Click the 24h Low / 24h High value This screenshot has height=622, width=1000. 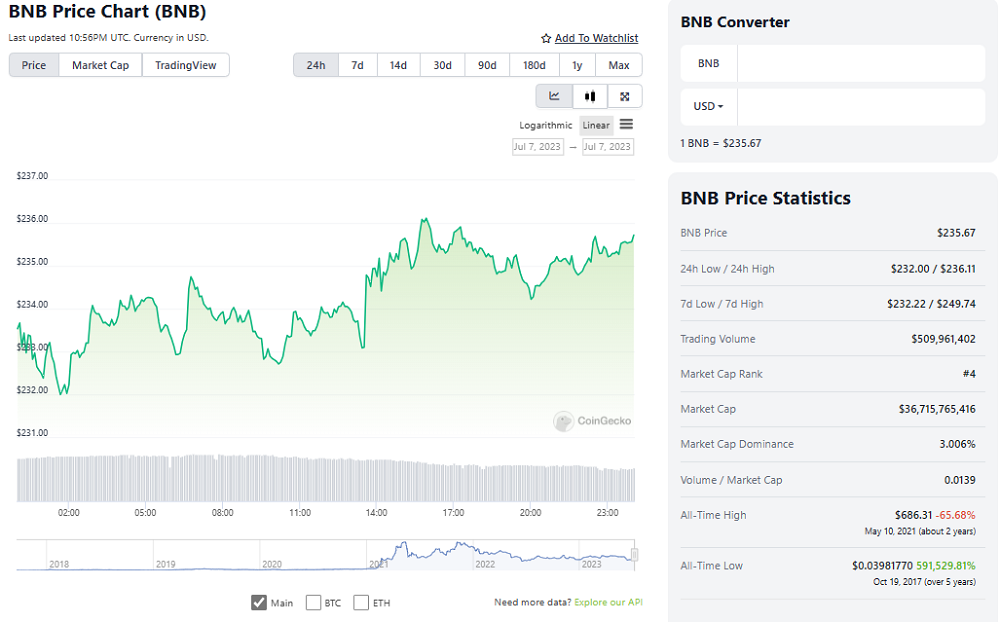933,269
